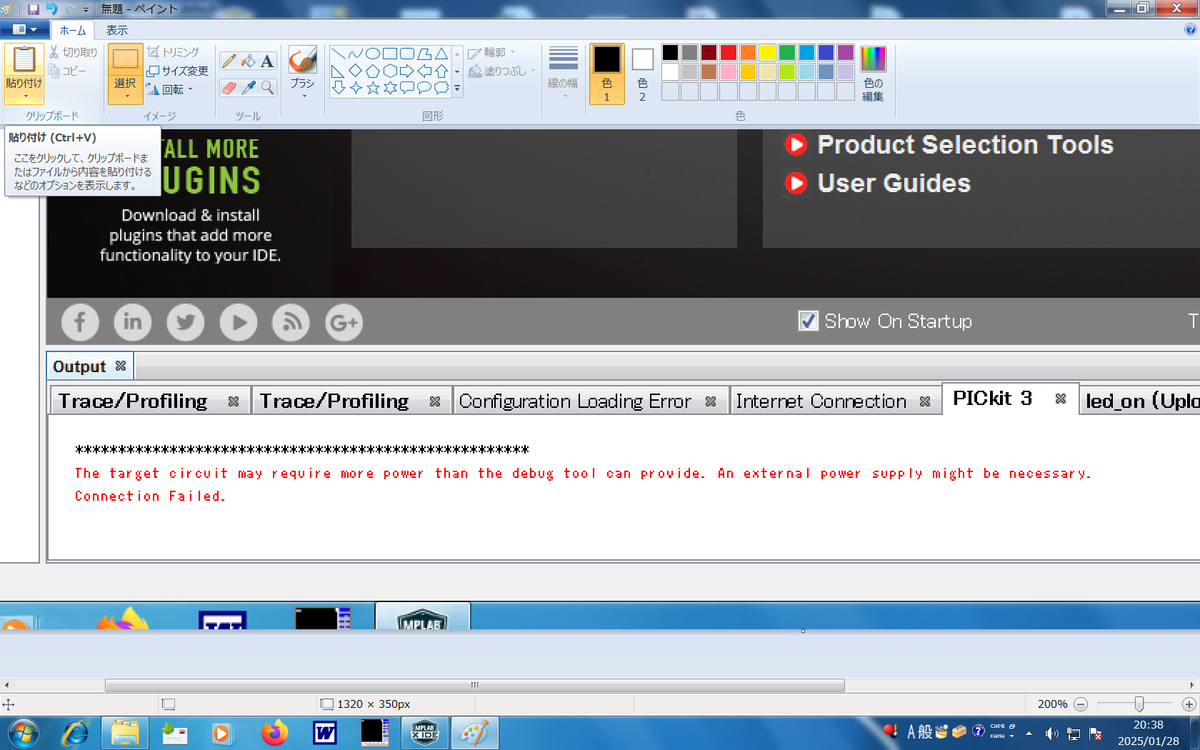Show hidden tray icons arrow
The height and width of the screenshot is (750, 1200).
[1028, 733]
